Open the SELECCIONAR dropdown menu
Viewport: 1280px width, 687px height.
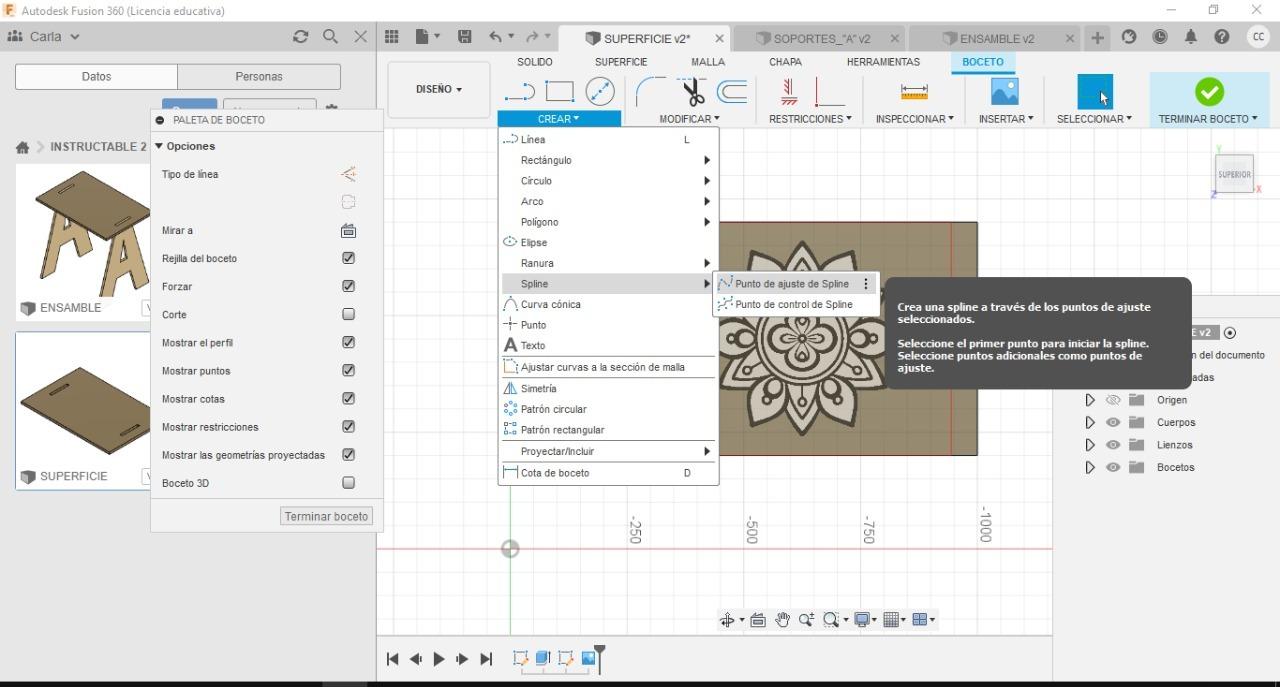[x=1094, y=119]
